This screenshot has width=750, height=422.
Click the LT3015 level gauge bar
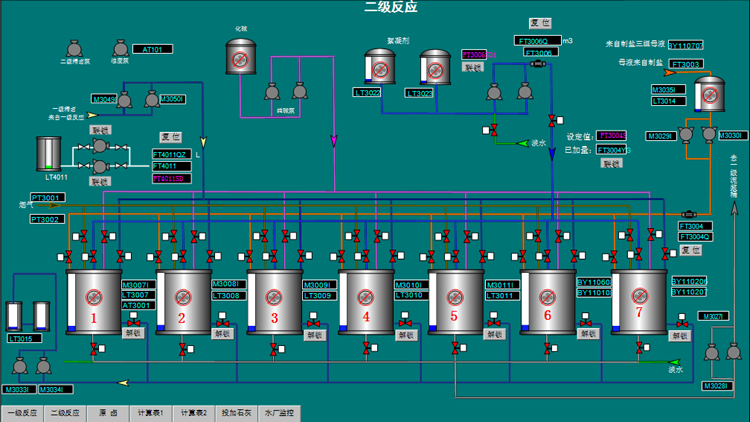click(x=13, y=317)
